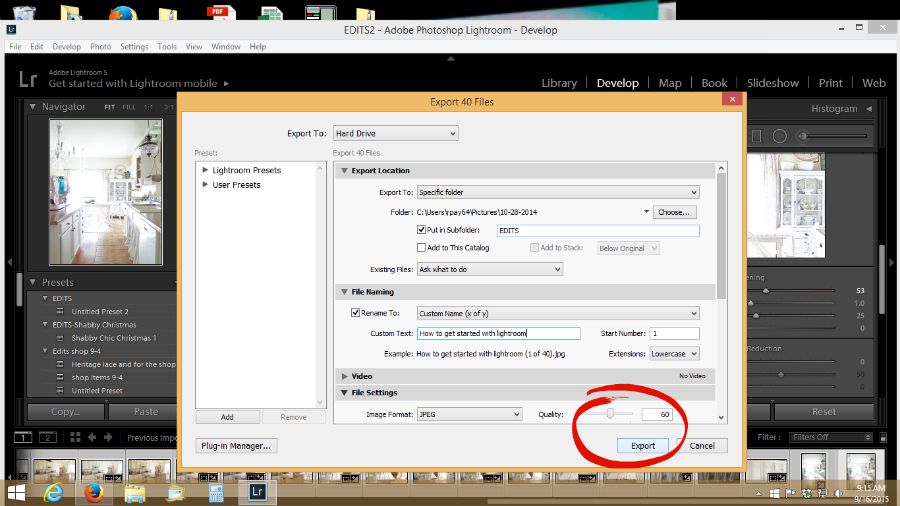The width and height of the screenshot is (900, 506).
Task: Open the Extensions Lowercase dropdown
Action: [x=674, y=354]
